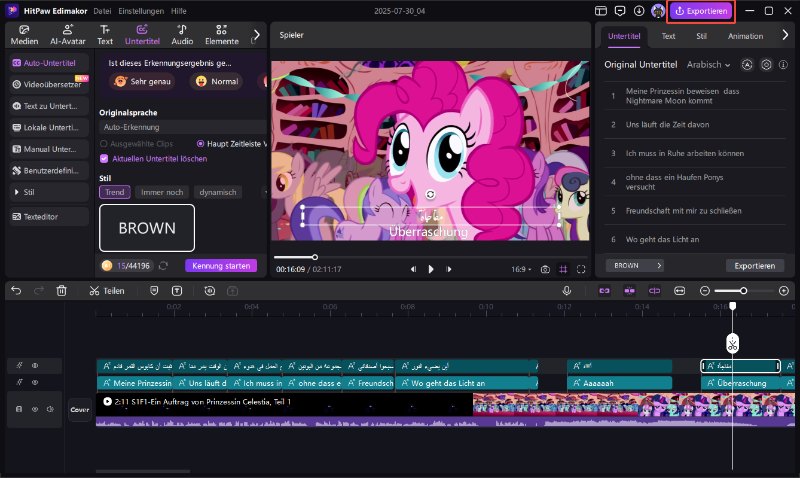Click the subtitle settings gear icon
The width and height of the screenshot is (800, 478).
[766, 65]
